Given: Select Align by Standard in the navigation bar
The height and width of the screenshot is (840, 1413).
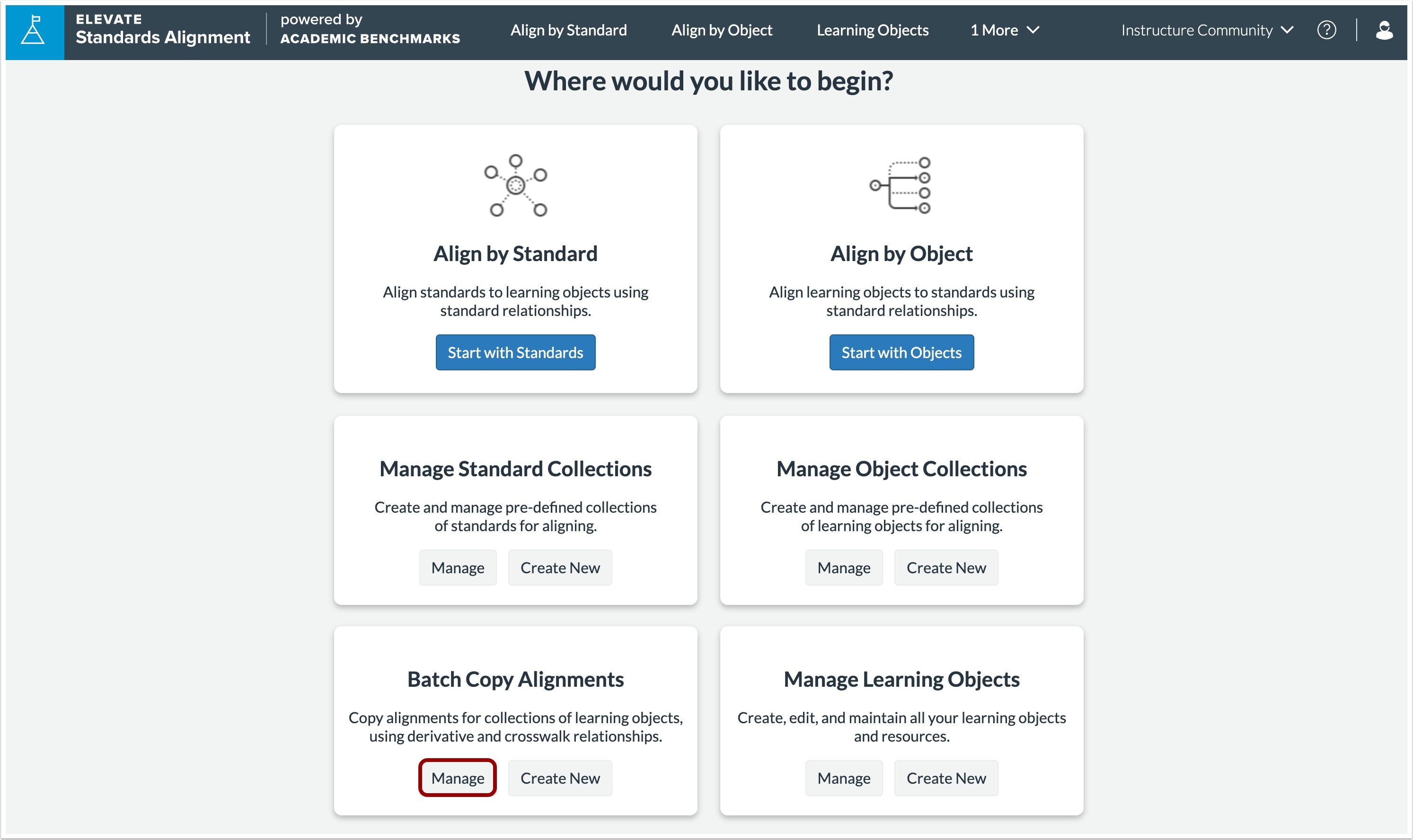Looking at the screenshot, I should (568, 30).
